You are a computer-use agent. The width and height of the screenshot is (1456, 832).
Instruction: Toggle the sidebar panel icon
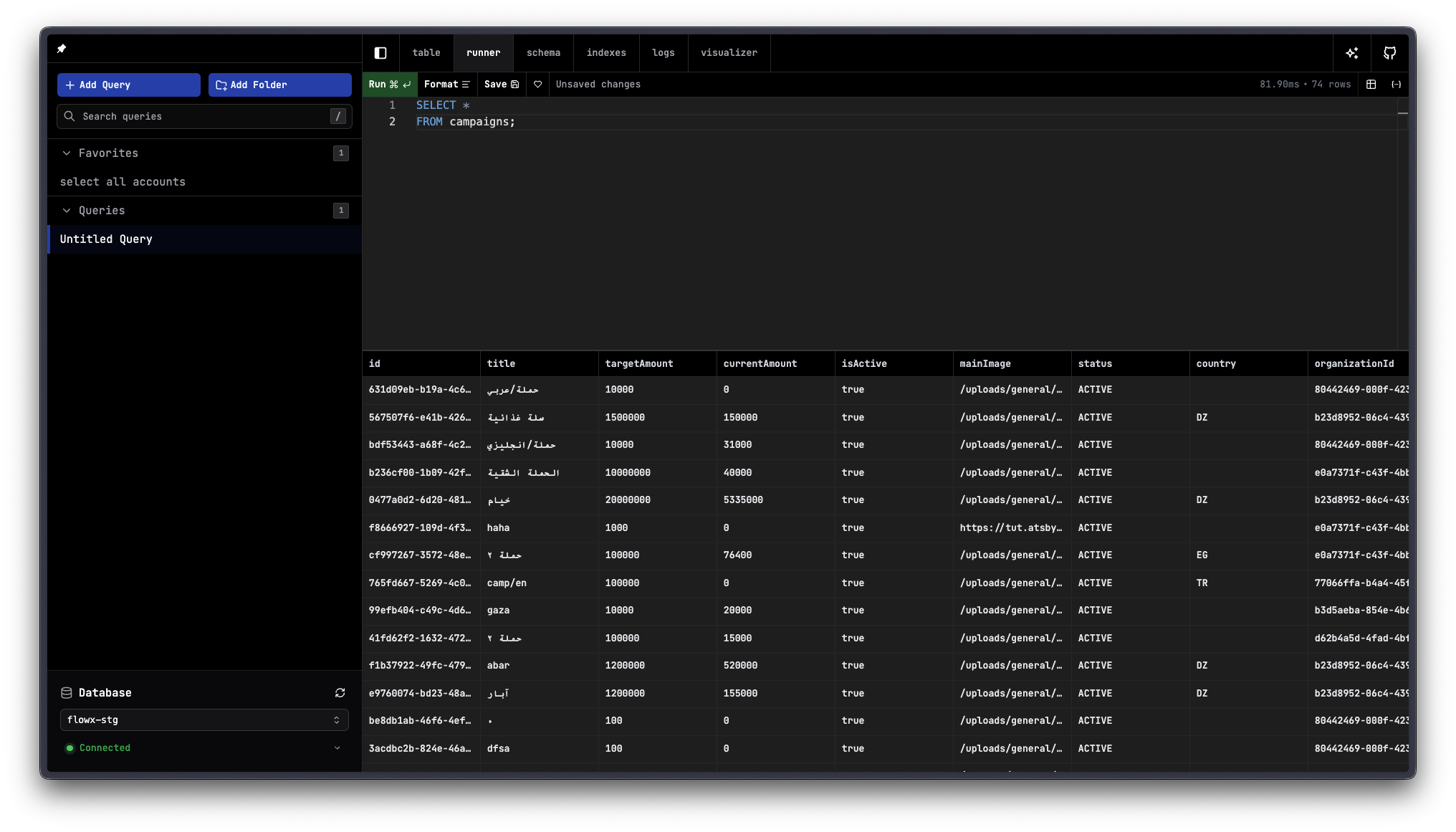pos(380,53)
